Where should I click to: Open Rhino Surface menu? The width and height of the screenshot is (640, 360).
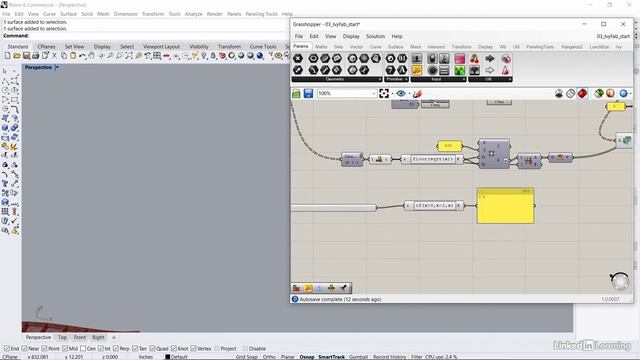tap(68, 14)
